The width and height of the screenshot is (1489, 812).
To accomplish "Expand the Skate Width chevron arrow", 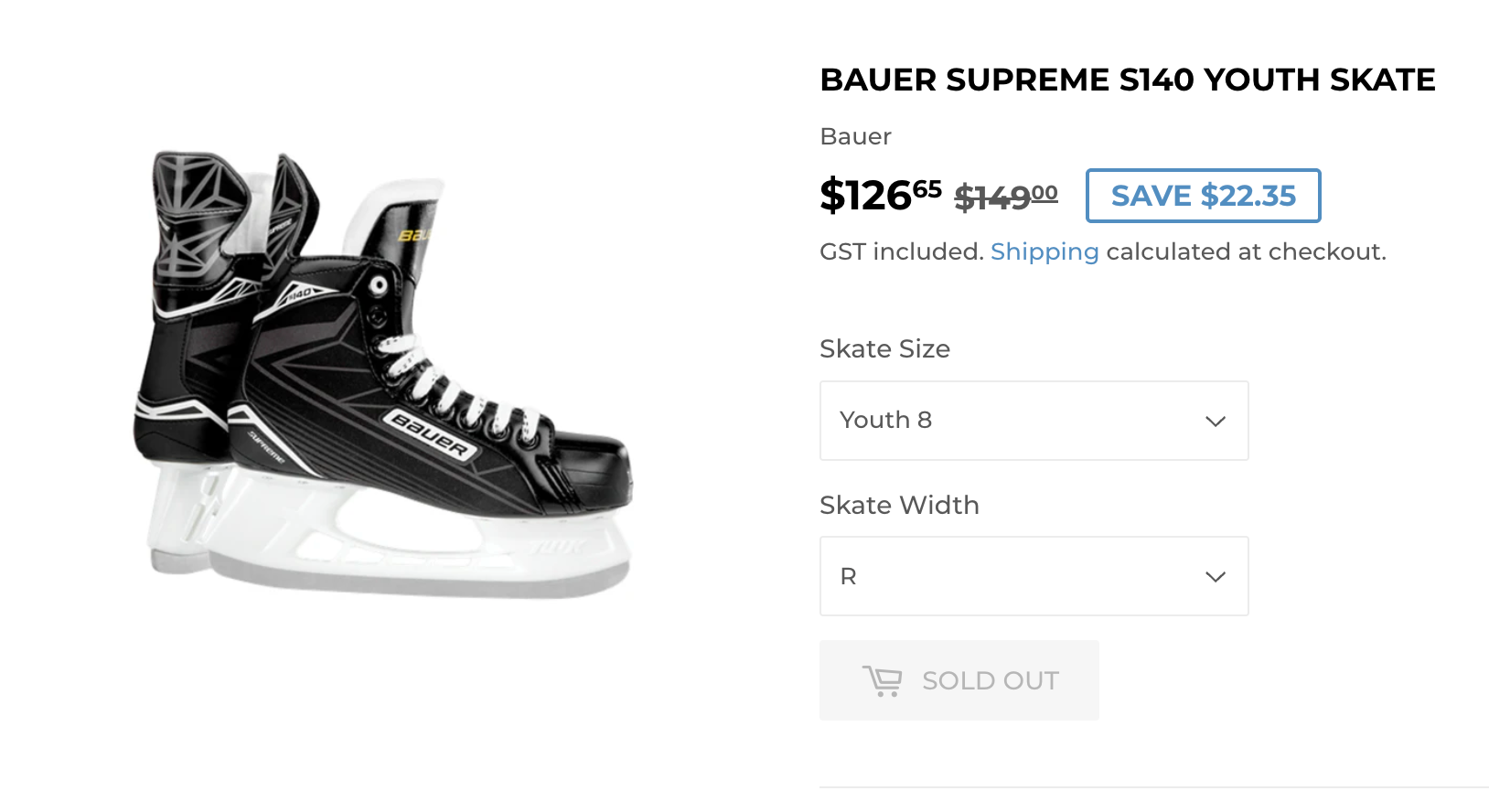I will [x=1215, y=577].
